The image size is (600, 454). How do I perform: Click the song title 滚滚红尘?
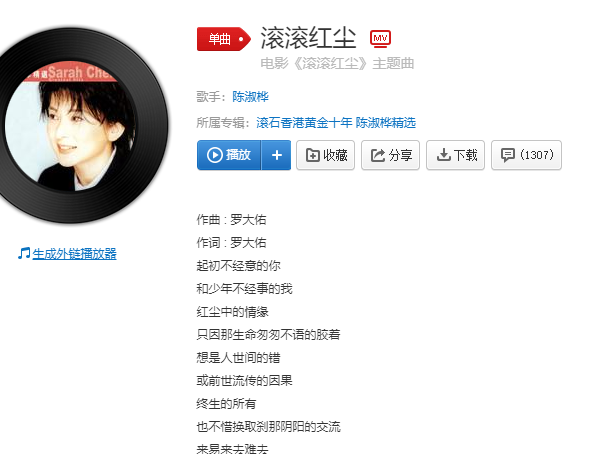[x=308, y=38]
